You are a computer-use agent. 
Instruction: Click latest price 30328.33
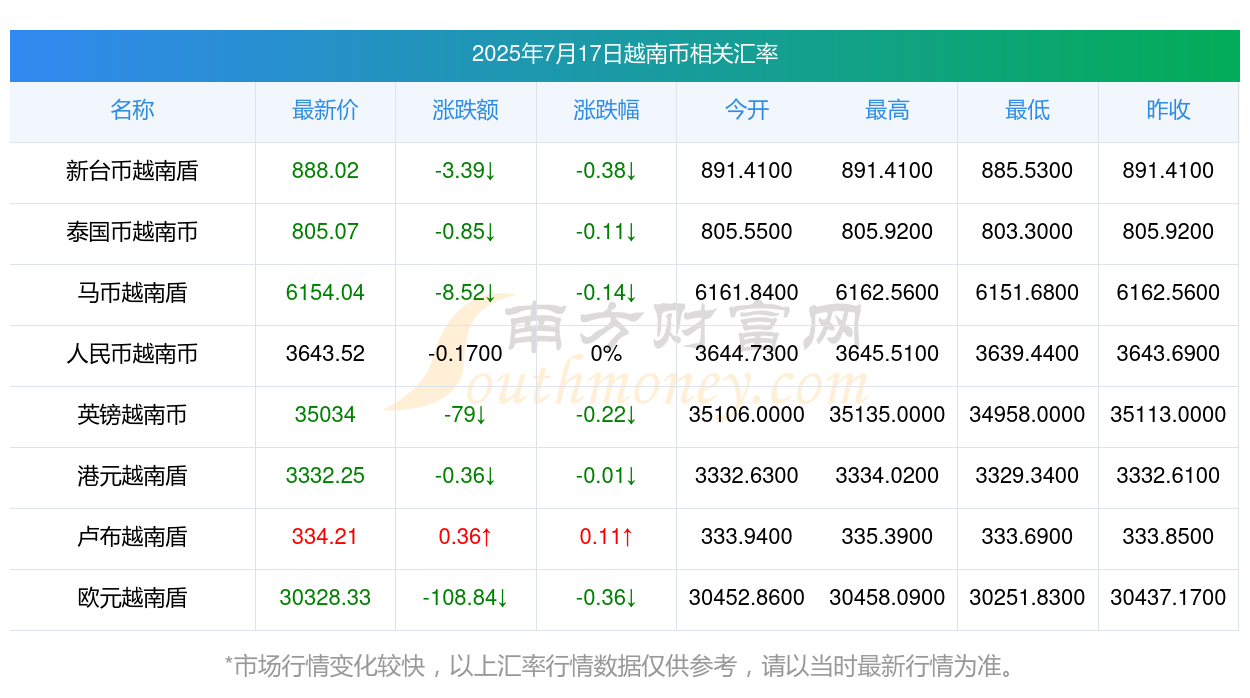point(325,598)
